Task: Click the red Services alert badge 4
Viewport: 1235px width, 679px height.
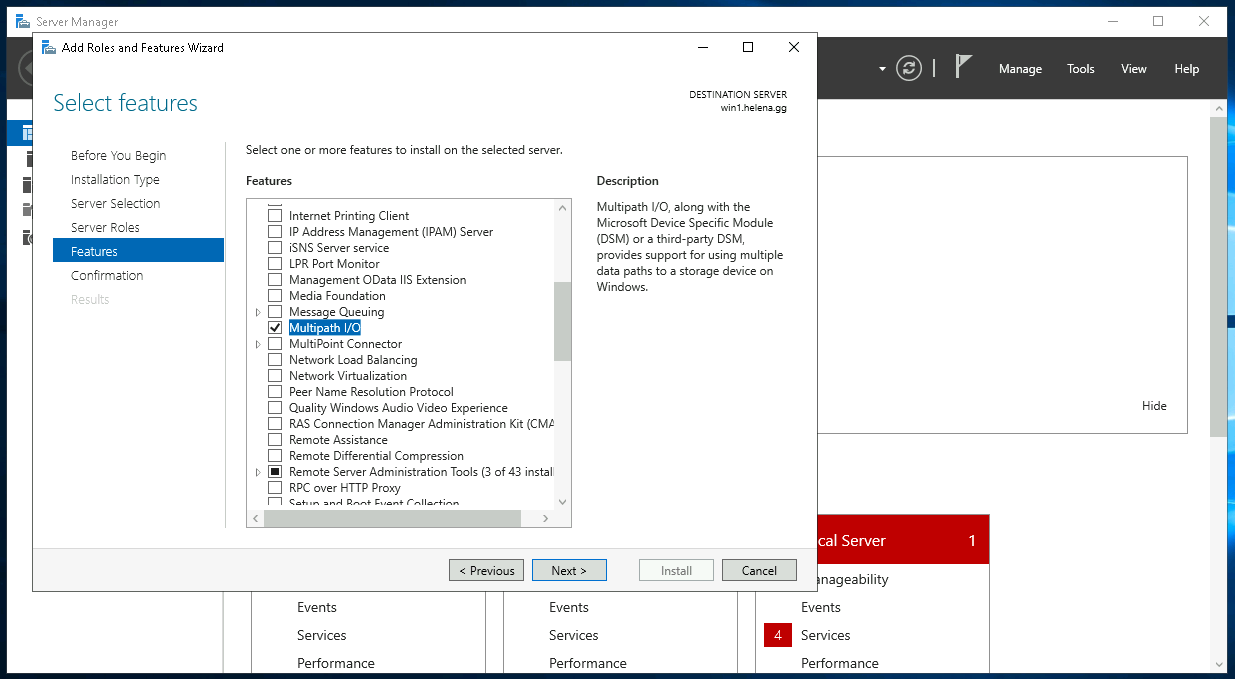Action: pyautogui.click(x=777, y=635)
